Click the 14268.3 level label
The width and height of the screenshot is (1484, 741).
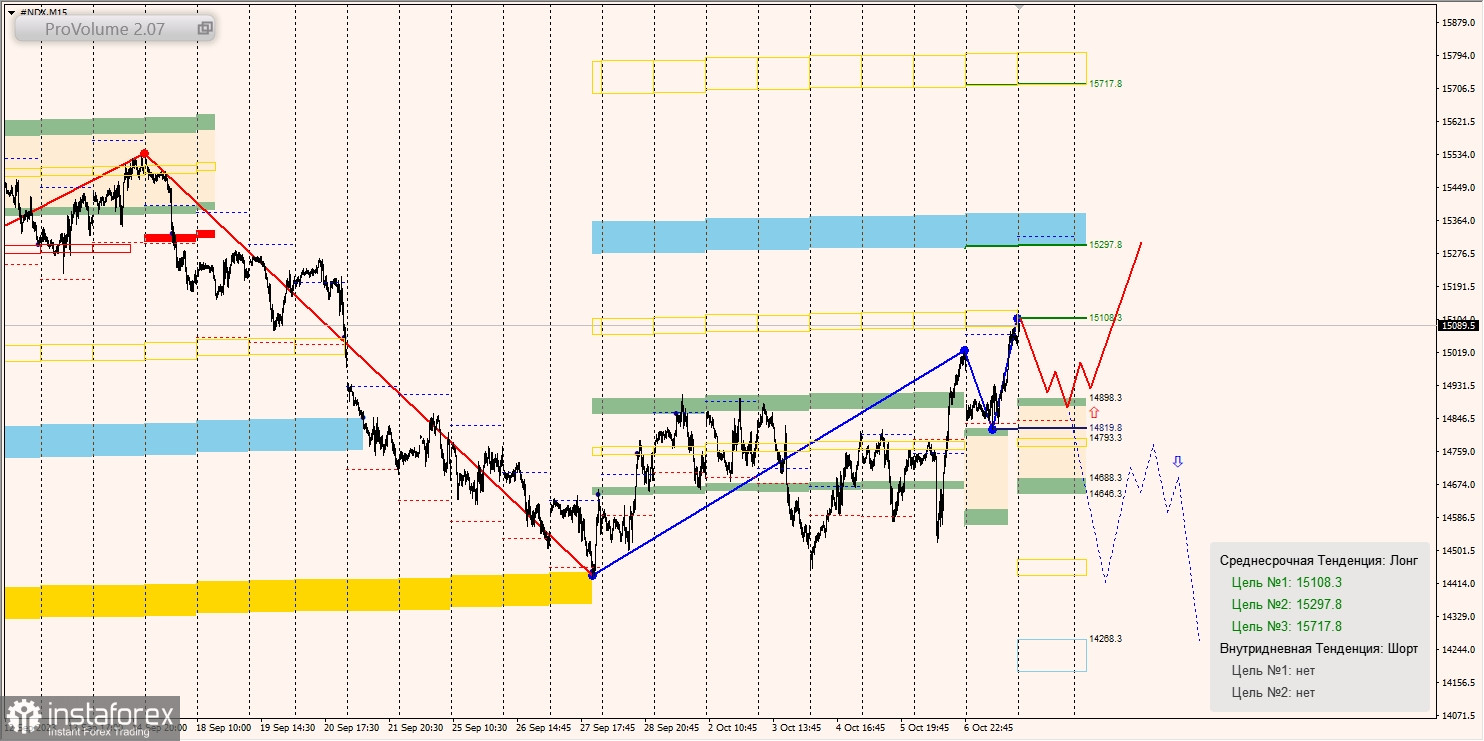click(x=1105, y=639)
